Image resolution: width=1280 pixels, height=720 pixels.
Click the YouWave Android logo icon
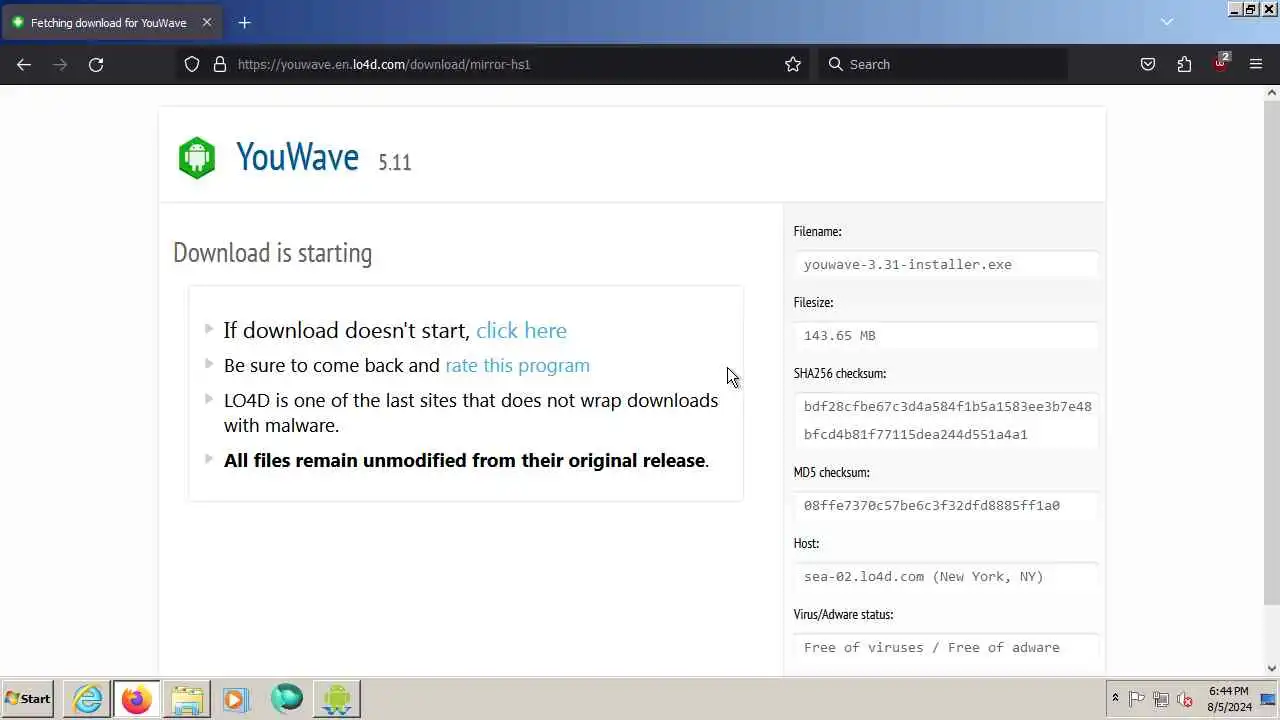coord(197,157)
